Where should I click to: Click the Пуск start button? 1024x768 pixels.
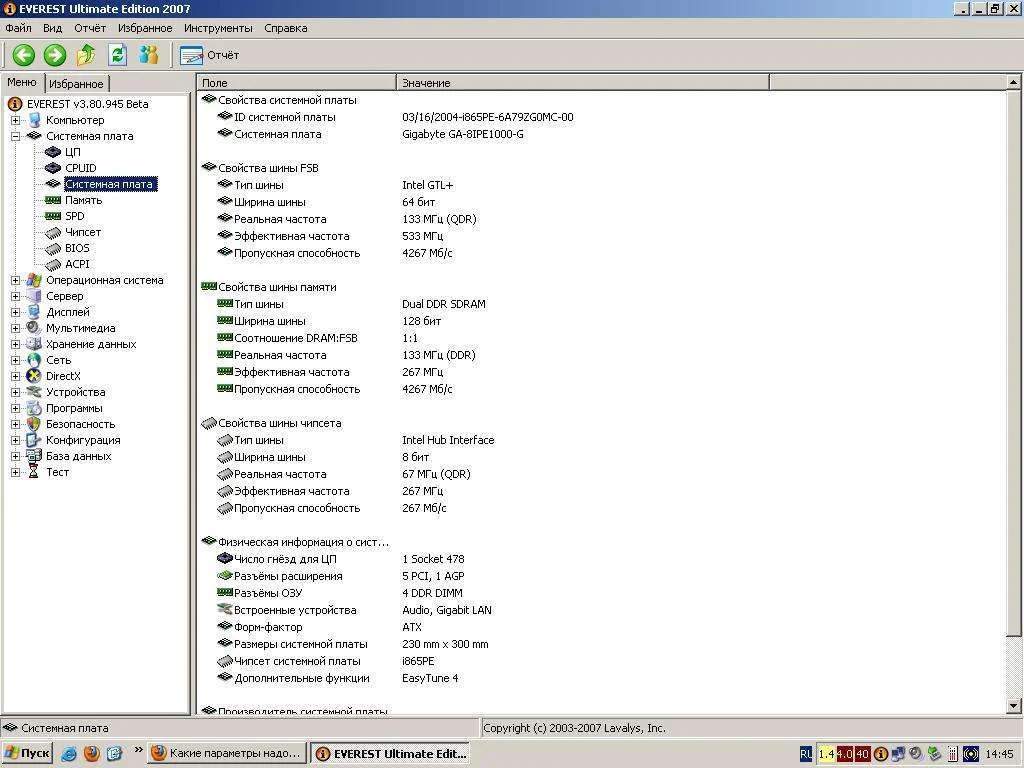pyautogui.click(x=27, y=753)
